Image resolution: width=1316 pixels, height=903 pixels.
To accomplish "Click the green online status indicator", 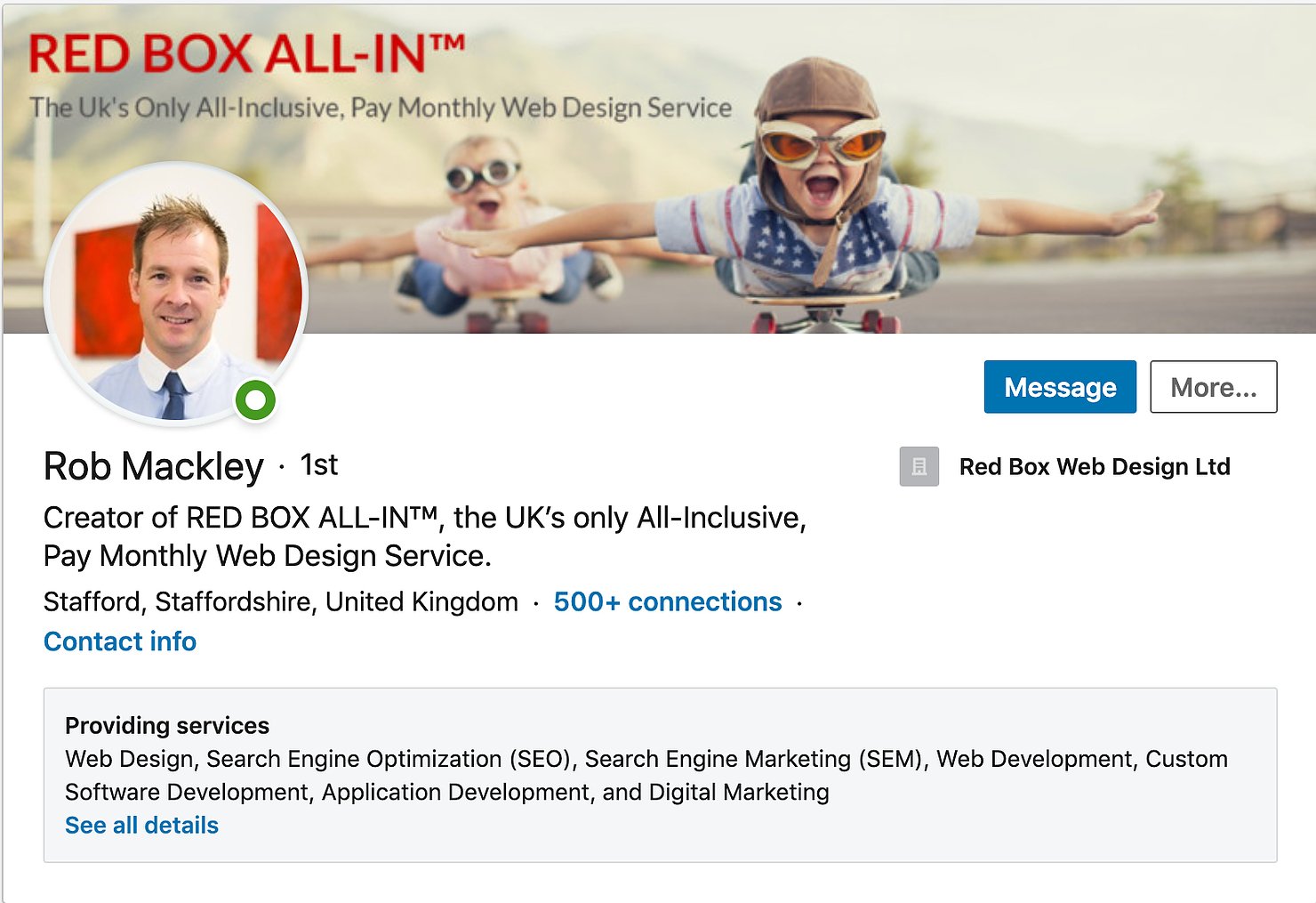I will (x=255, y=400).
